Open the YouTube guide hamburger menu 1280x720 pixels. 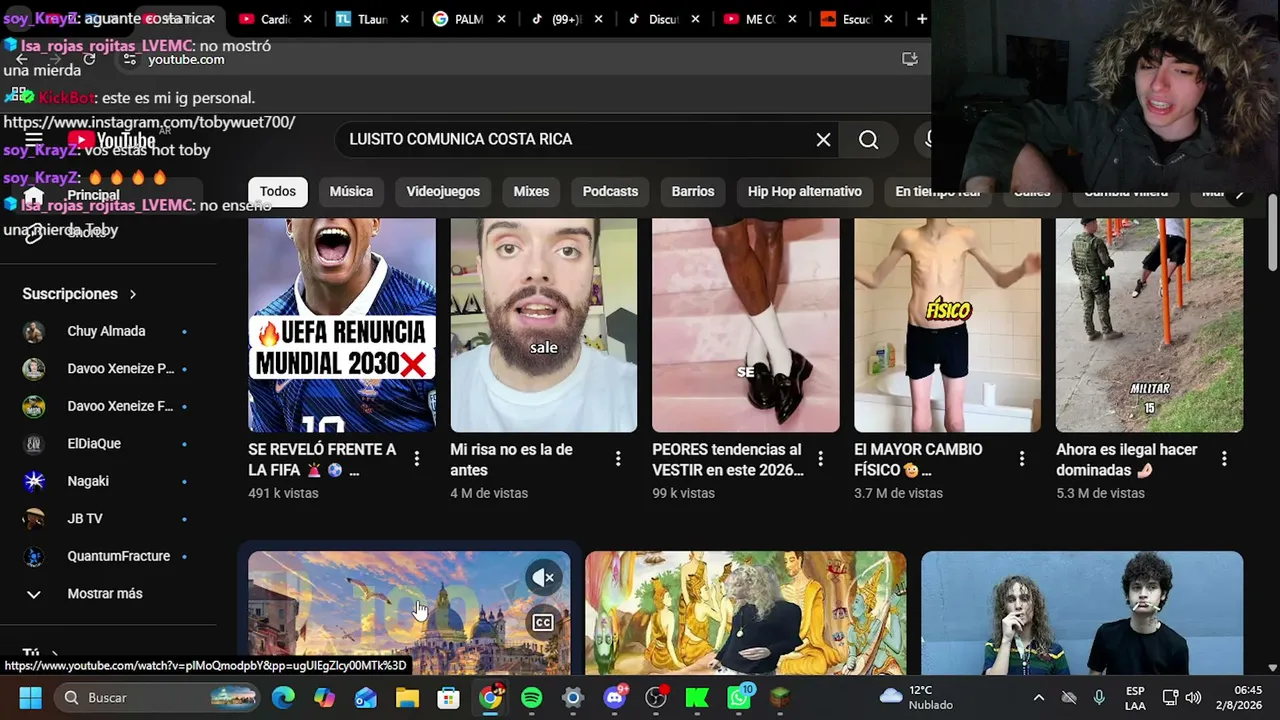33,140
